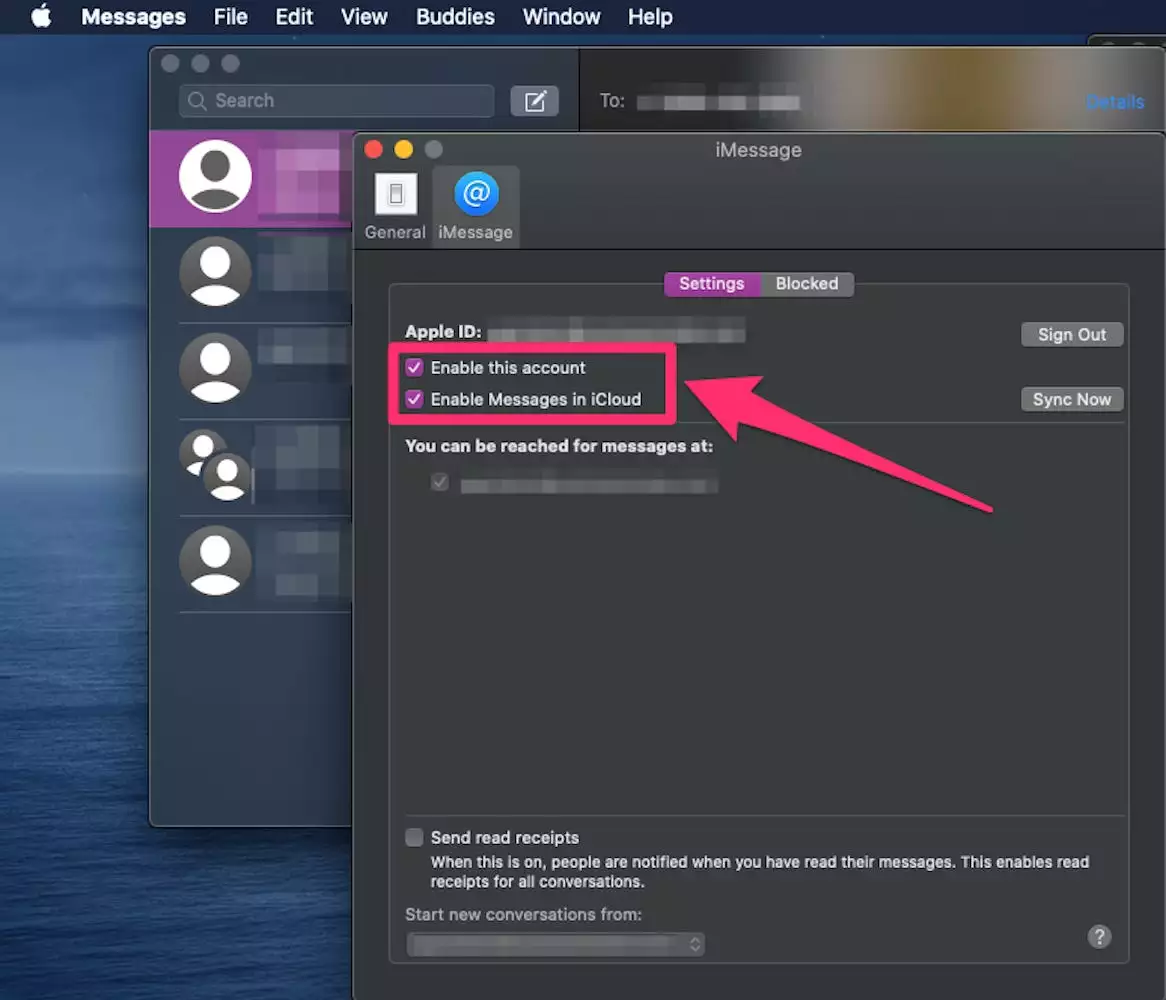The height and width of the screenshot is (1000, 1166).
Task: Click the Sync Now button
Action: point(1072,399)
